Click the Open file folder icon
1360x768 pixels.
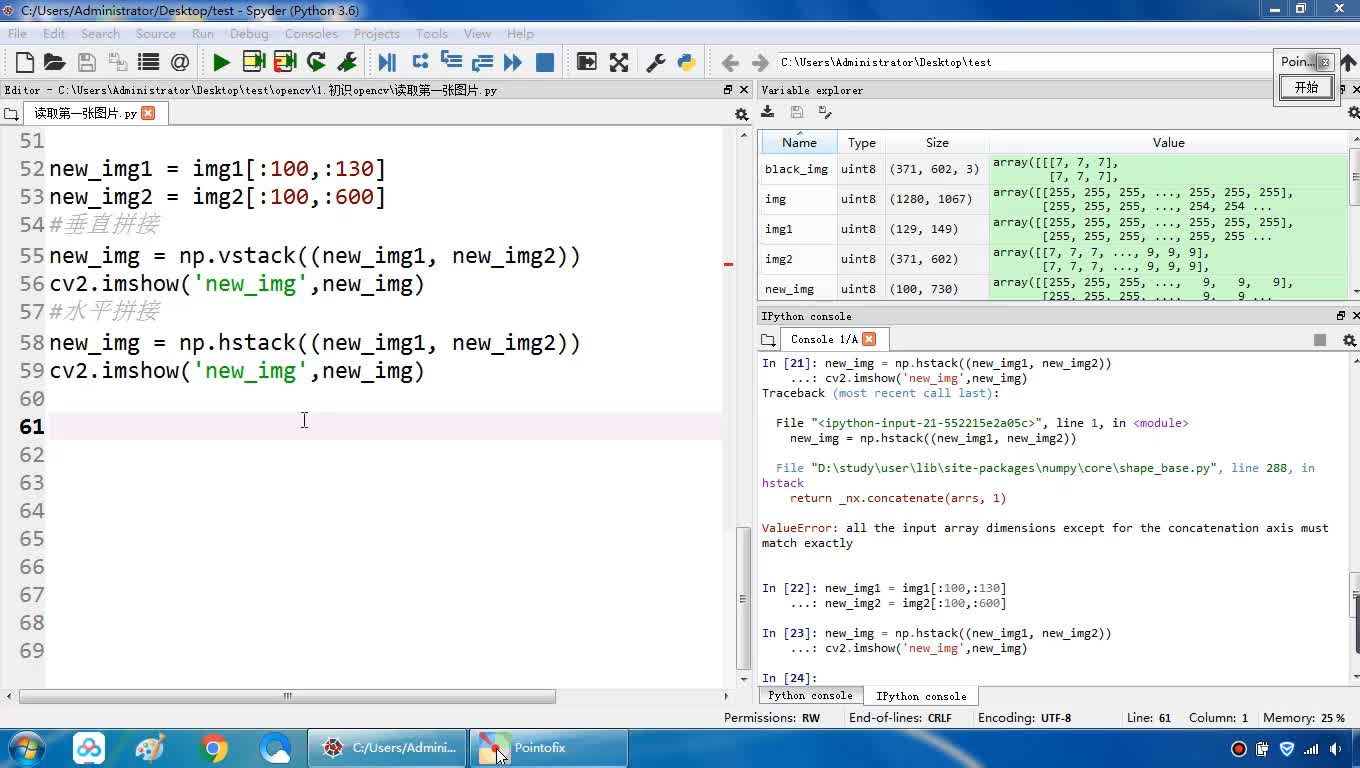55,62
